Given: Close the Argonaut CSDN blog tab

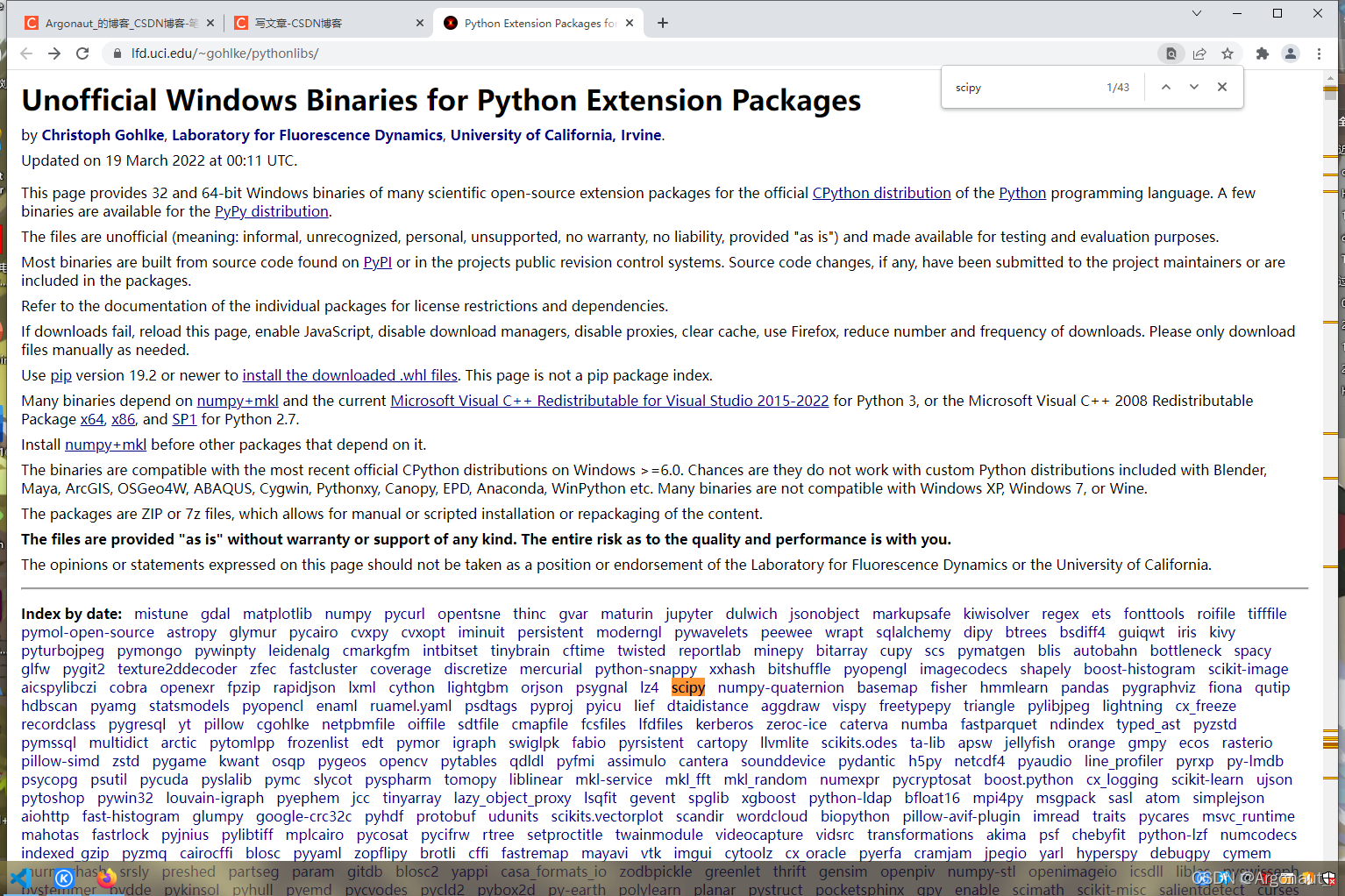Looking at the screenshot, I should tap(210, 23).
